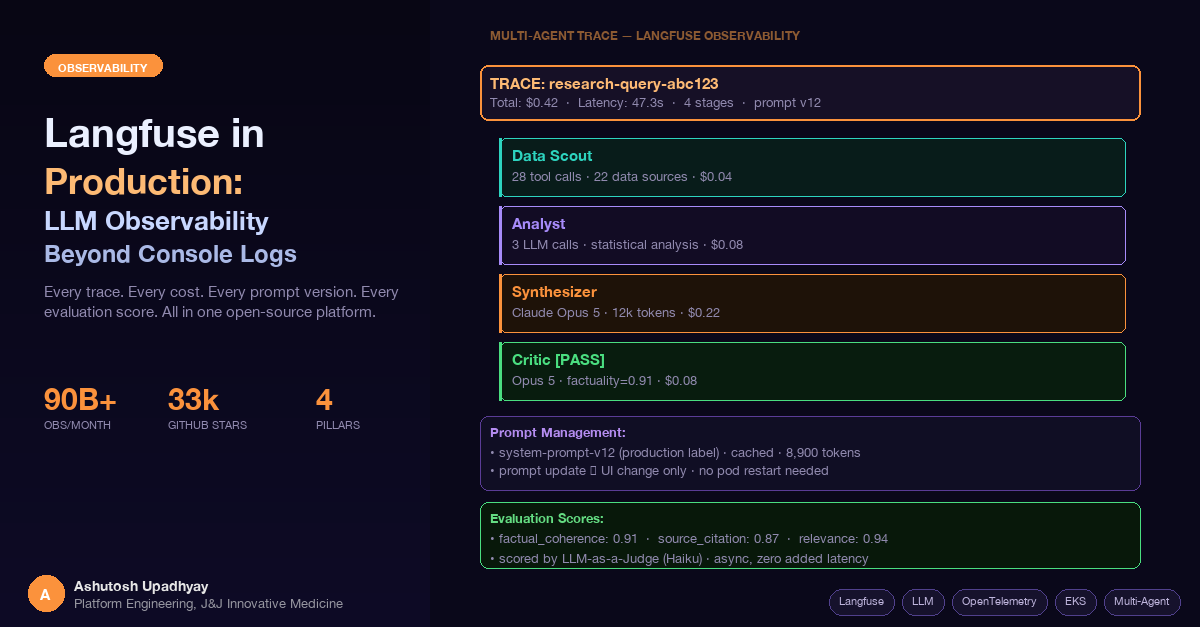1200x627 pixels.
Task: Click Platform Engineering, J&J Innovative Medicine text
Action: (x=208, y=603)
